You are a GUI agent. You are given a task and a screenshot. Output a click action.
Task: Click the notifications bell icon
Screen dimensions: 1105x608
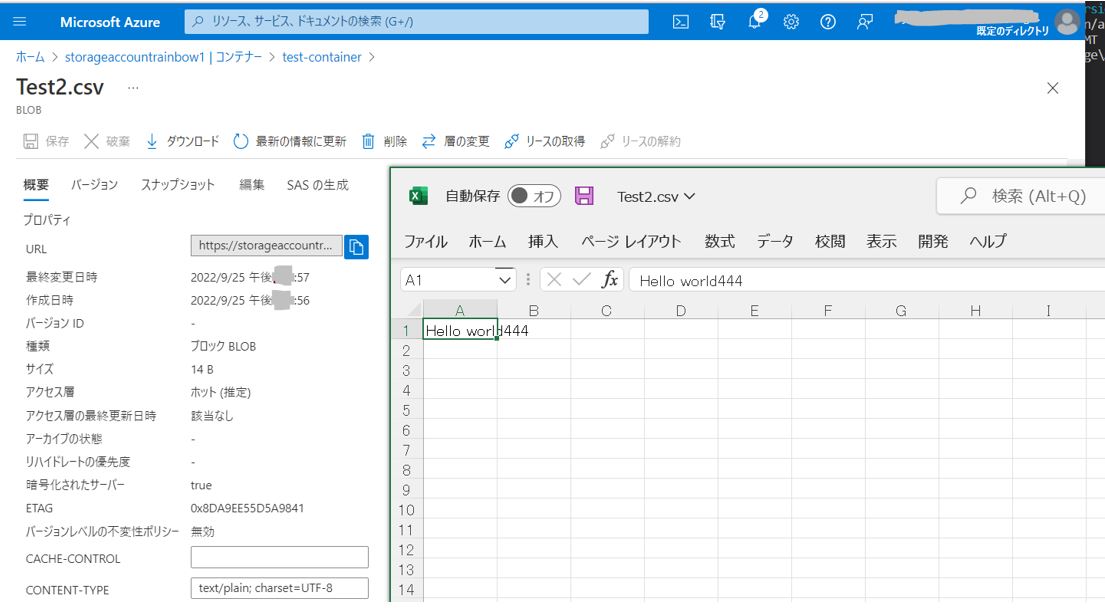(755, 22)
